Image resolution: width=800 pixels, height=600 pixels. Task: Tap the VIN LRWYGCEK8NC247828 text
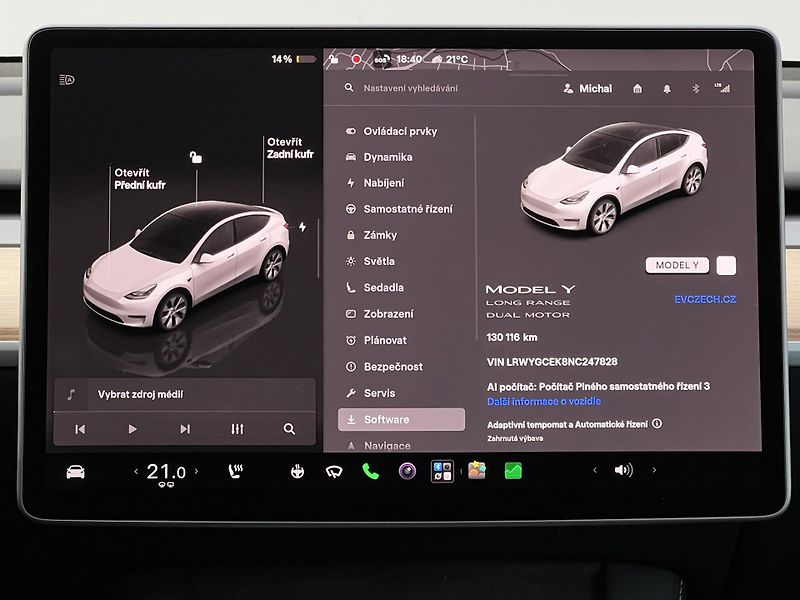pyautogui.click(x=552, y=362)
